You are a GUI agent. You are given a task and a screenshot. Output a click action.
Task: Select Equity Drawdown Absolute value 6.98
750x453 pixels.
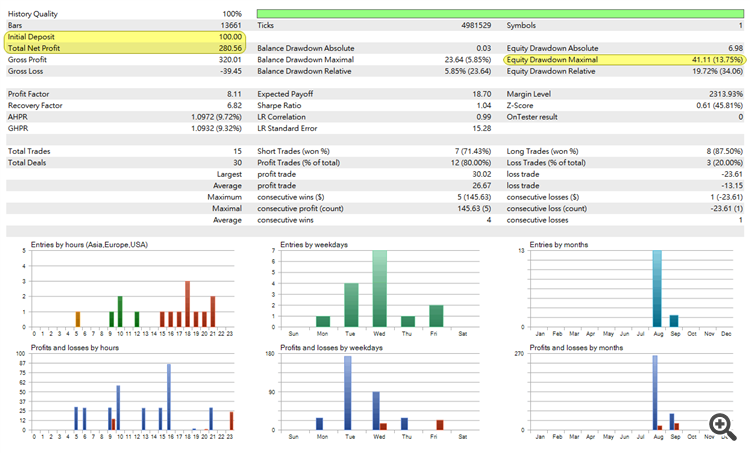(x=736, y=48)
